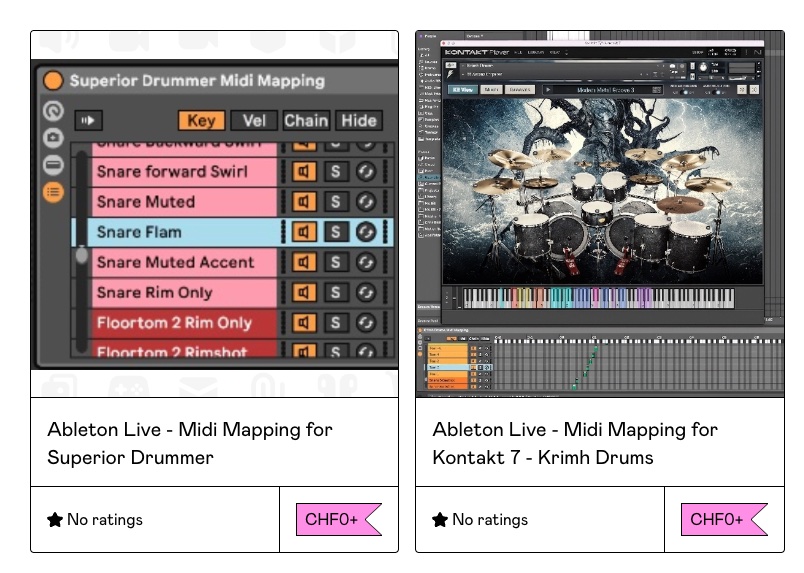Click 'No ratings' on Superior Drummer card

pos(105,520)
